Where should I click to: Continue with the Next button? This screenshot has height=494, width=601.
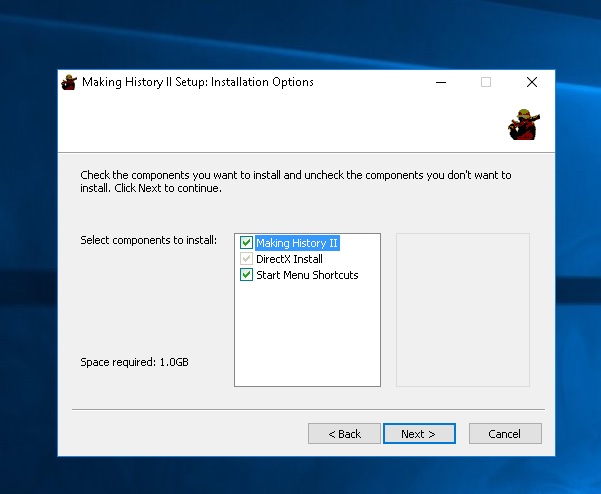click(419, 433)
